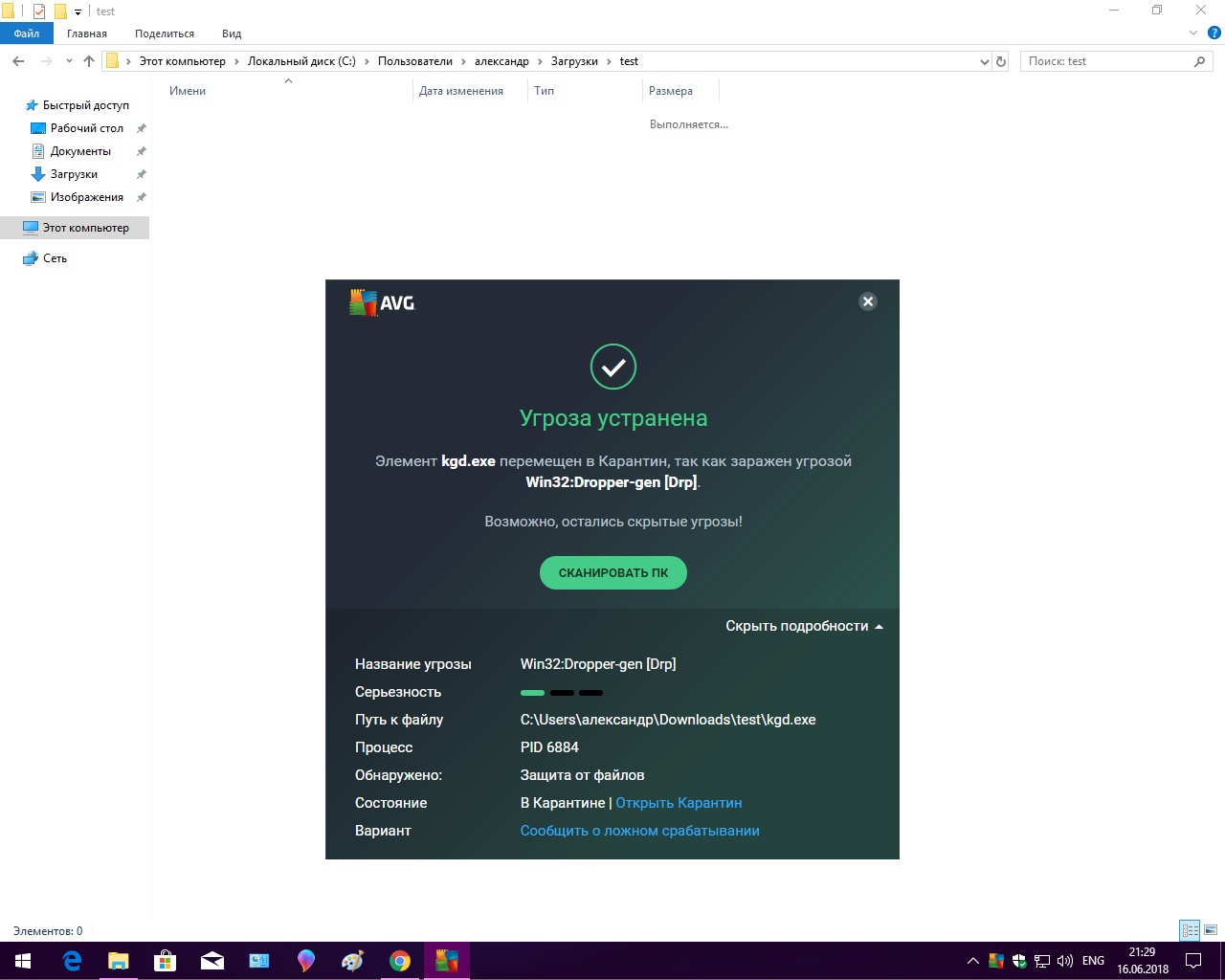Open the quarantine via Открыть Карантин link
This screenshot has height=980, width=1225.
679,803
